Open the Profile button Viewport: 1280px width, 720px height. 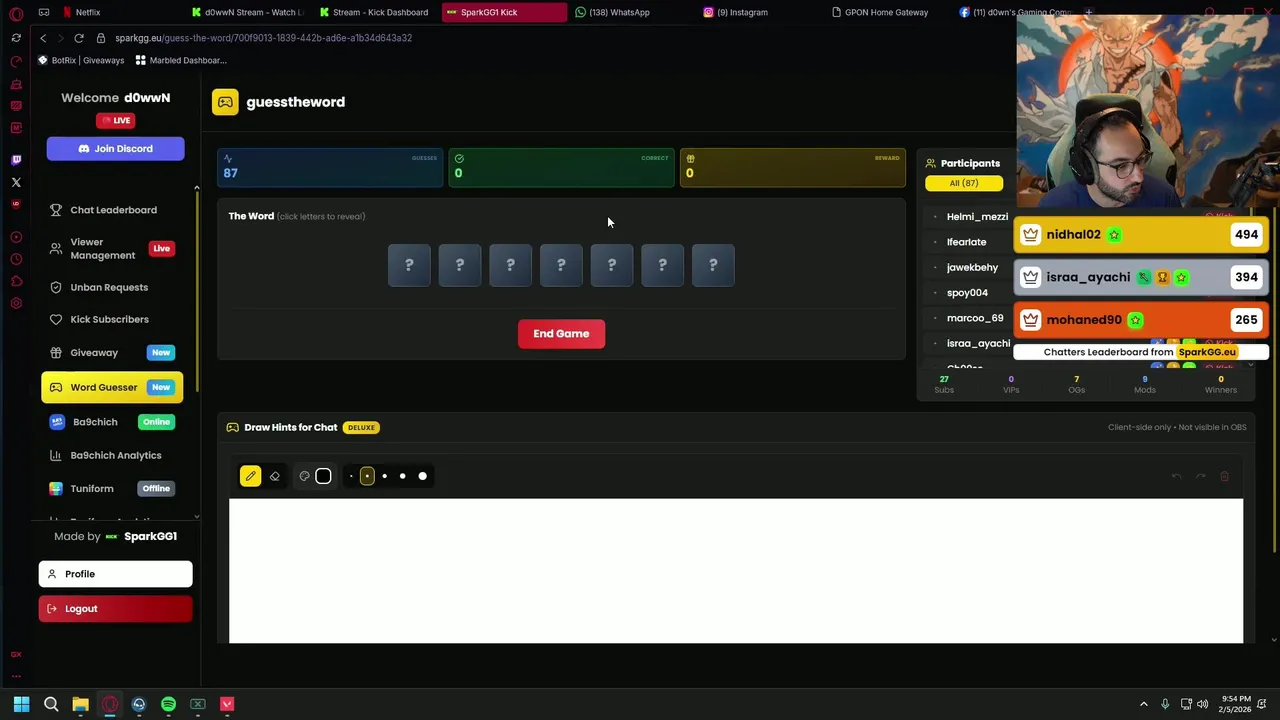coord(115,574)
